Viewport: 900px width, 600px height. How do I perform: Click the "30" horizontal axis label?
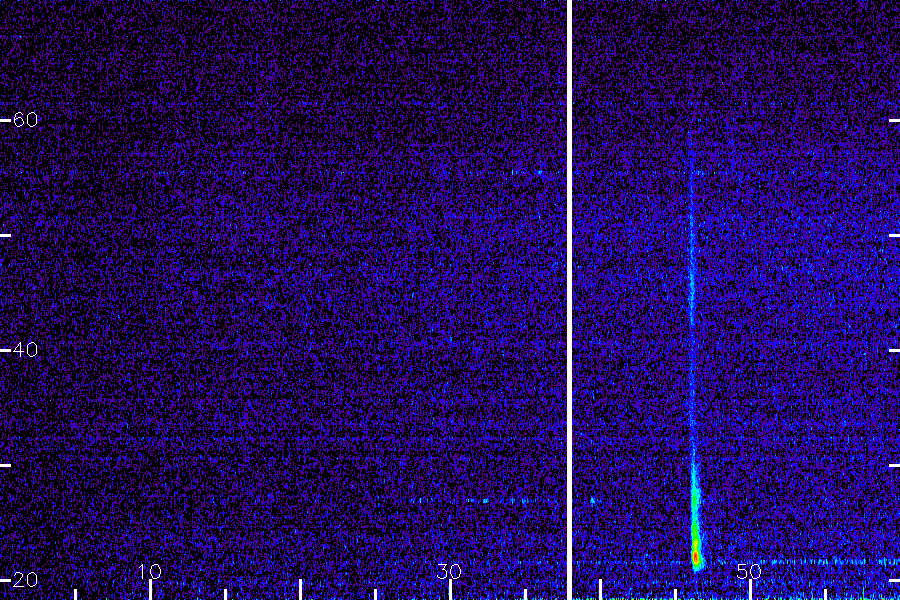click(449, 571)
